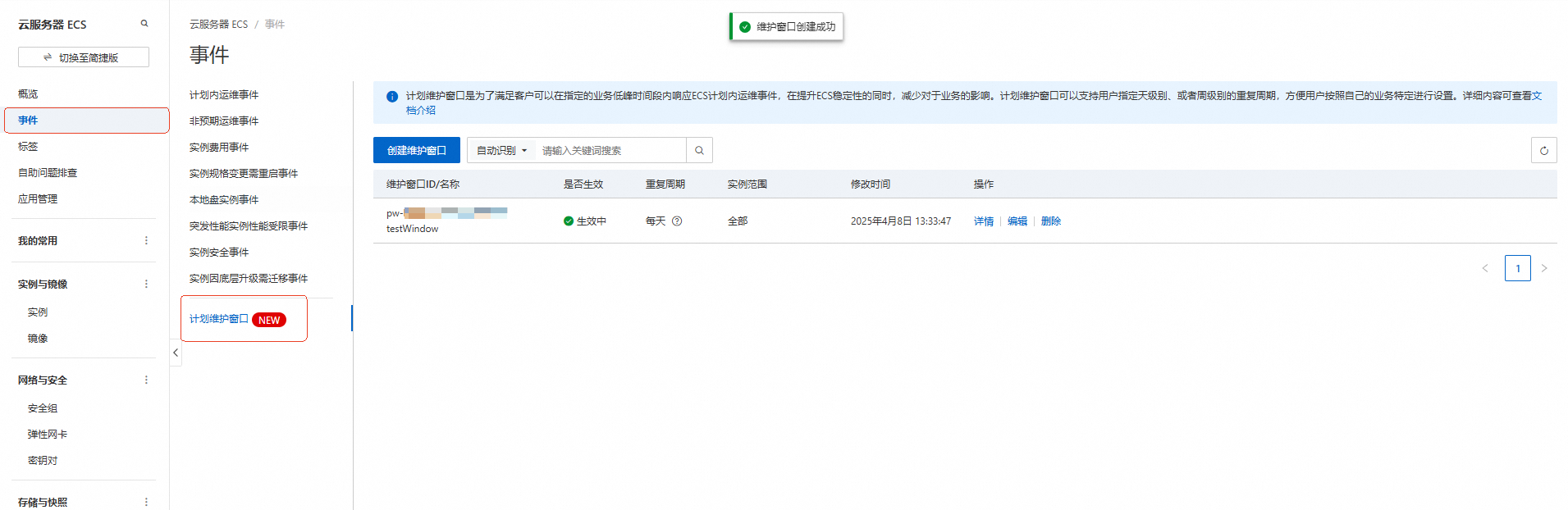Open 概览 in the left sidebar
1568x510 pixels.
click(28, 94)
